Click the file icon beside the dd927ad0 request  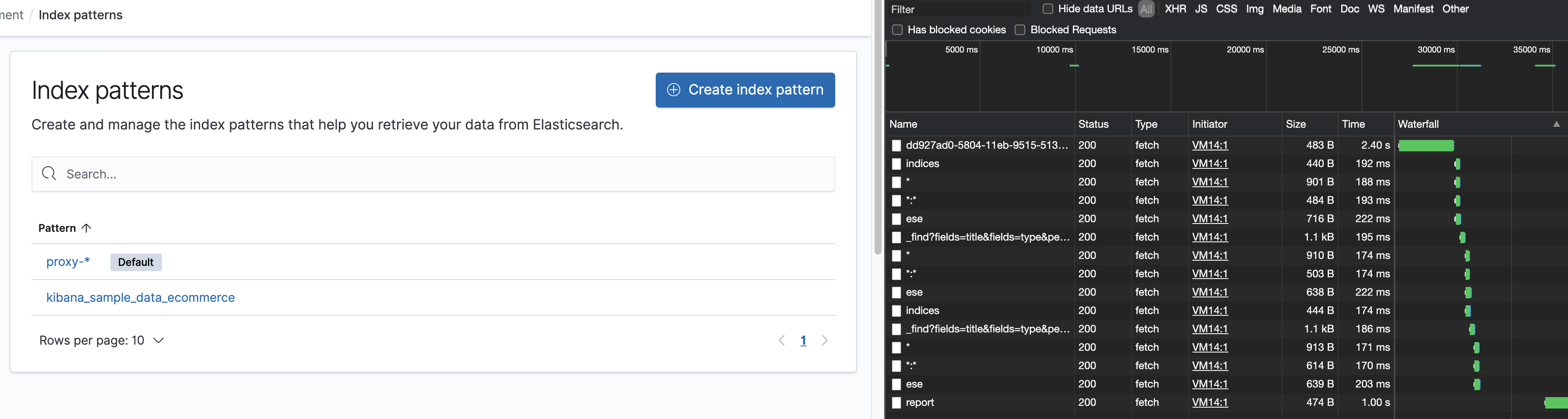pyautogui.click(x=896, y=146)
